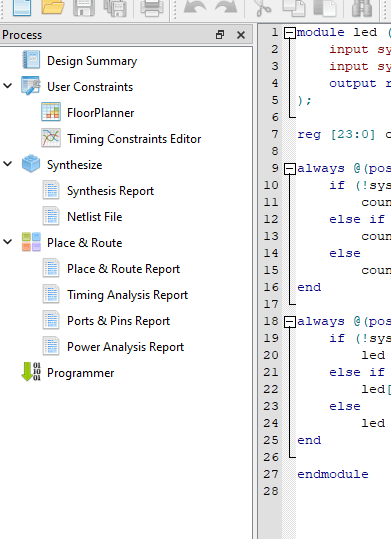The height and width of the screenshot is (539, 391).
Task: Click the Process panel title
Action: (x=22, y=35)
